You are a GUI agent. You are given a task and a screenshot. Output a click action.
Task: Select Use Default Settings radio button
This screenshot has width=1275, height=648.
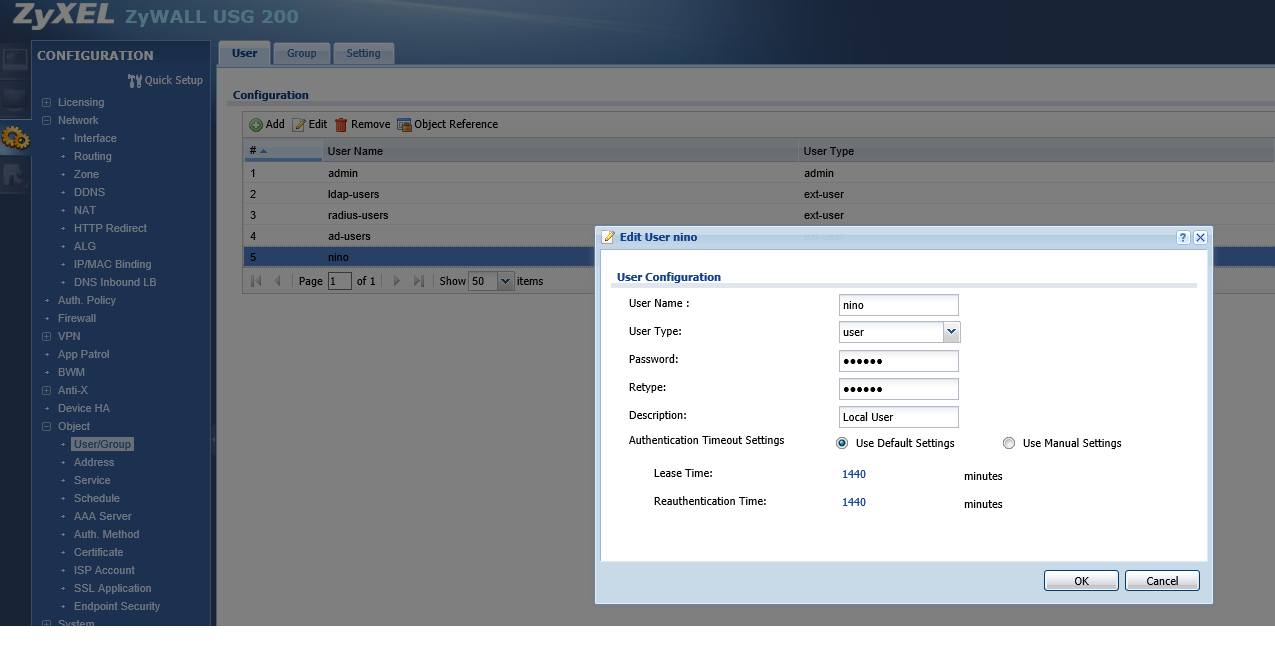coord(842,443)
